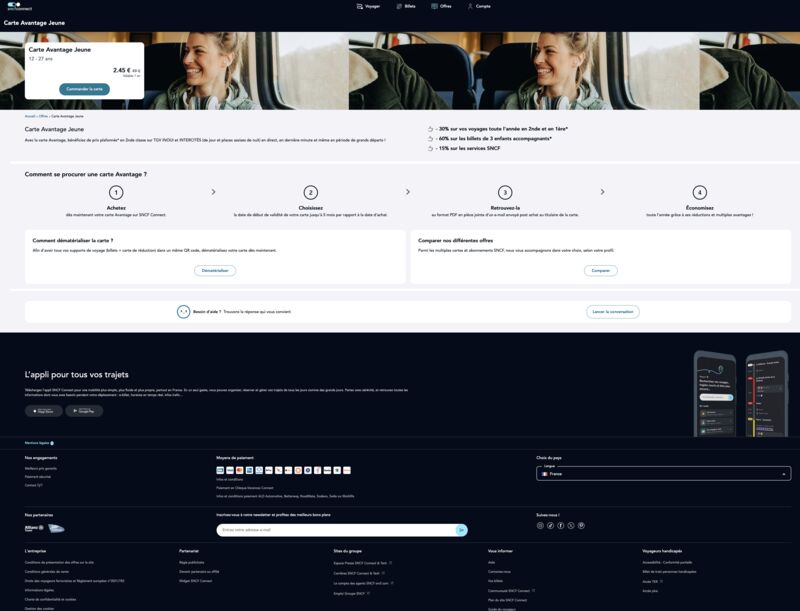Open the X (Twitter) social icon
The image size is (800, 611).
[571, 525]
